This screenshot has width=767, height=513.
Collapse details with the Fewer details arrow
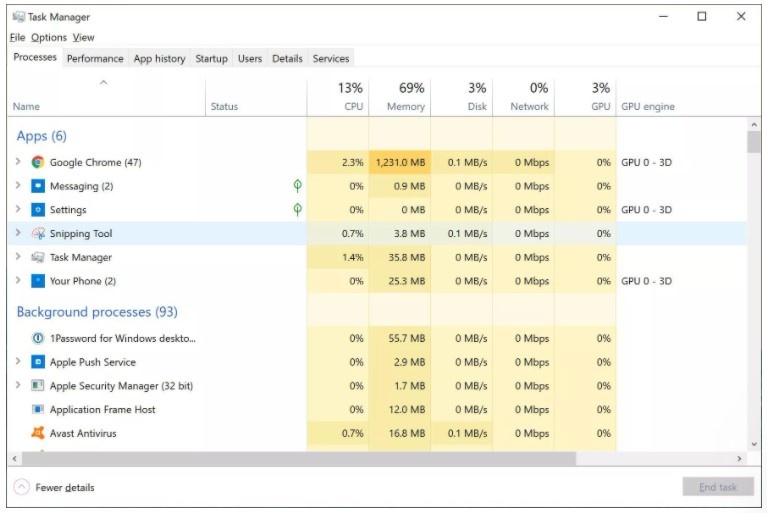22,487
